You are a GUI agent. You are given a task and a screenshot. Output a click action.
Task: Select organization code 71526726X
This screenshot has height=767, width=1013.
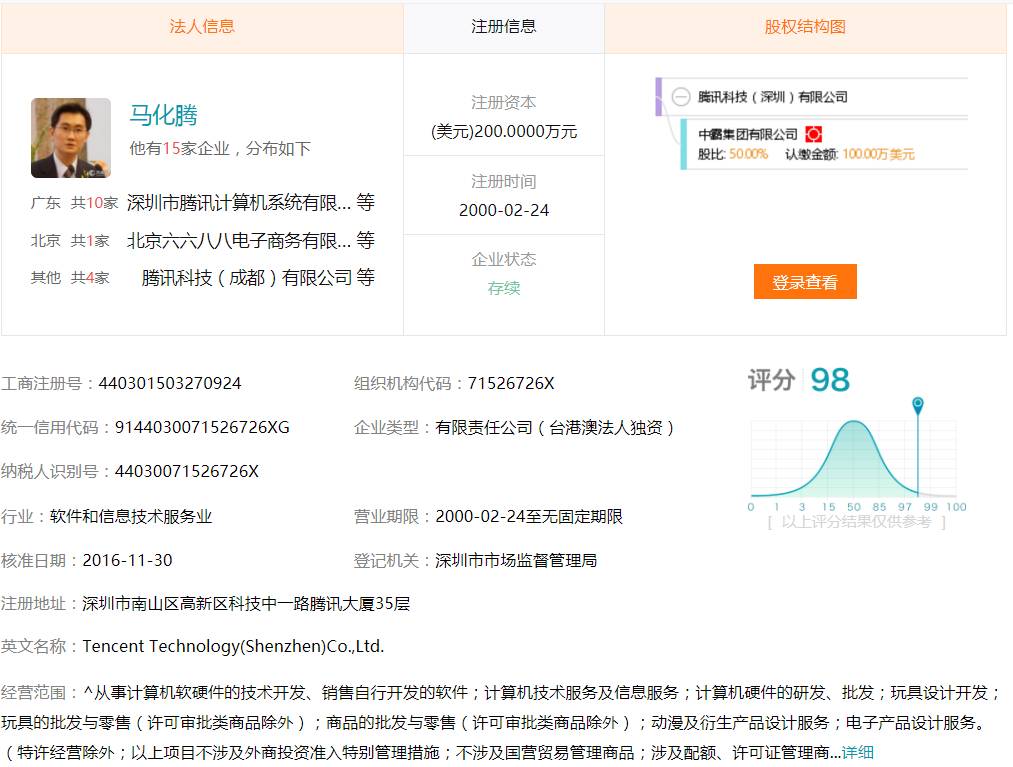(511, 384)
